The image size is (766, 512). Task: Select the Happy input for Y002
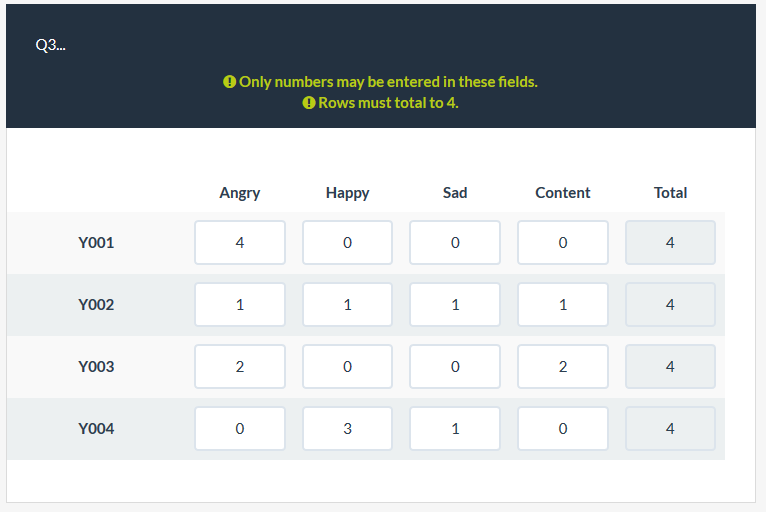pos(347,305)
